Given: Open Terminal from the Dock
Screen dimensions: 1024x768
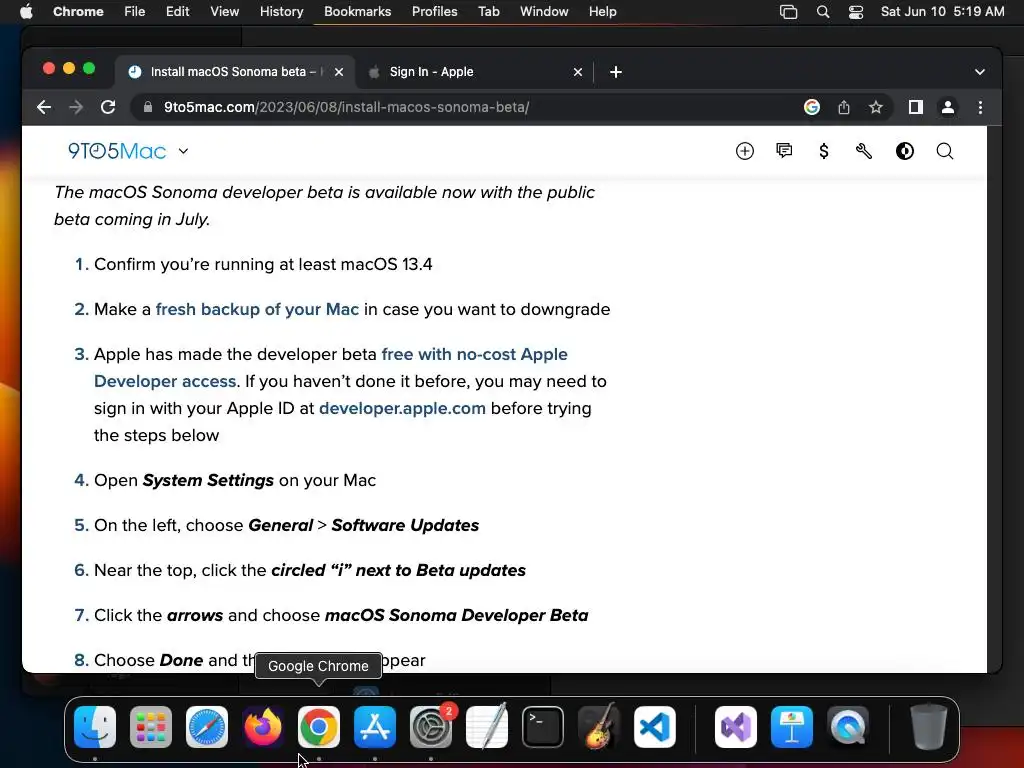Looking at the screenshot, I should [x=543, y=727].
